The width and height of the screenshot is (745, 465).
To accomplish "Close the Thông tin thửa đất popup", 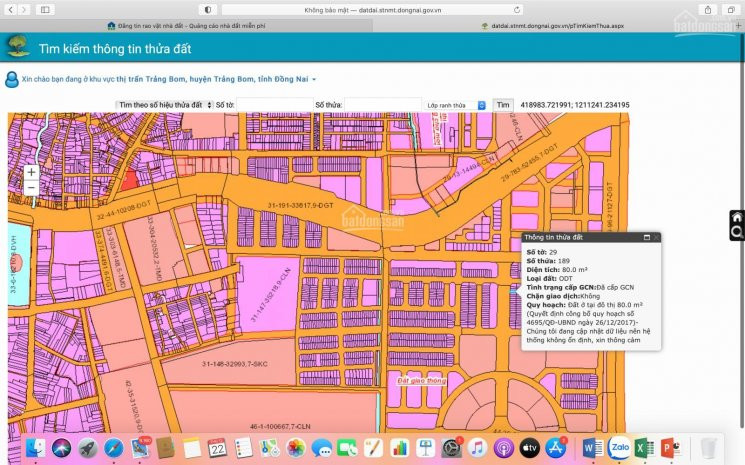I will coord(656,237).
